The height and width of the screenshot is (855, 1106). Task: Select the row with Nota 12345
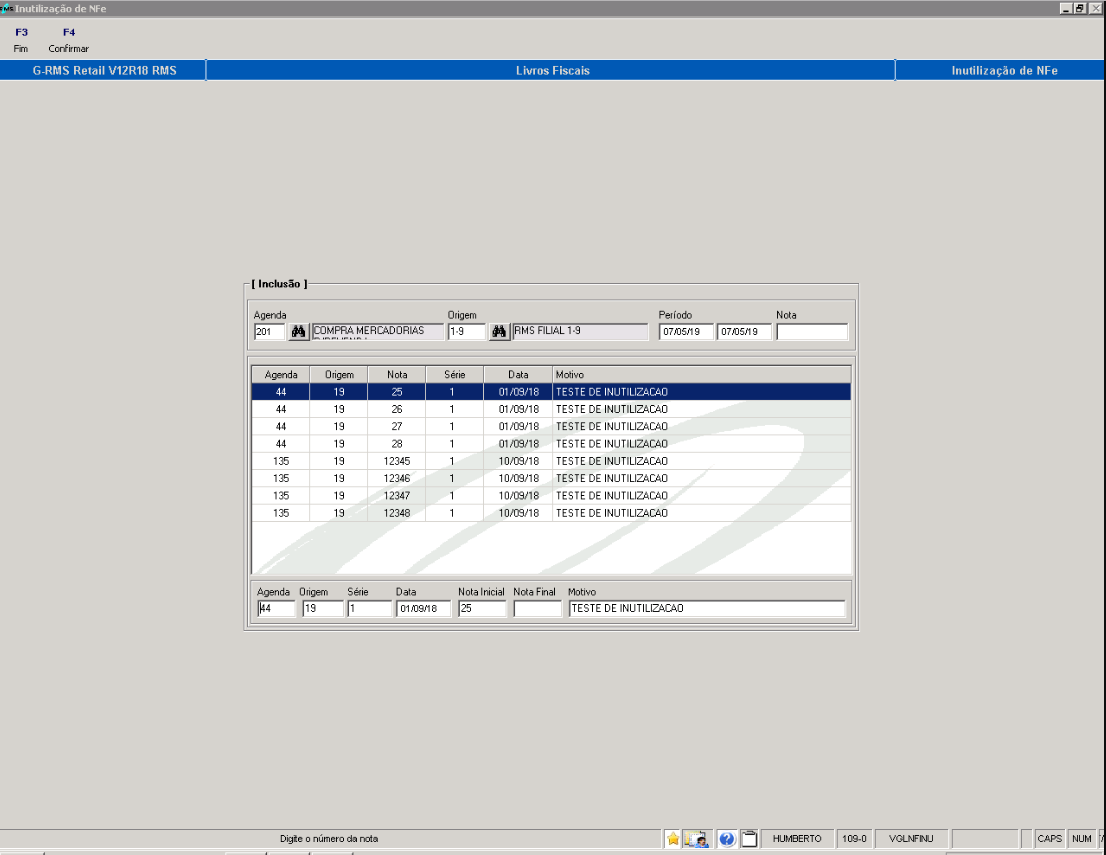click(x=551, y=461)
